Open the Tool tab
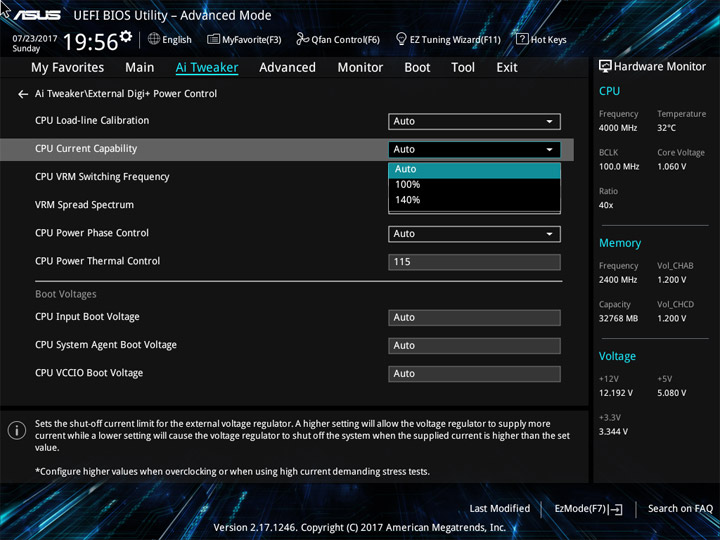This screenshot has height=540, width=720. coord(463,68)
